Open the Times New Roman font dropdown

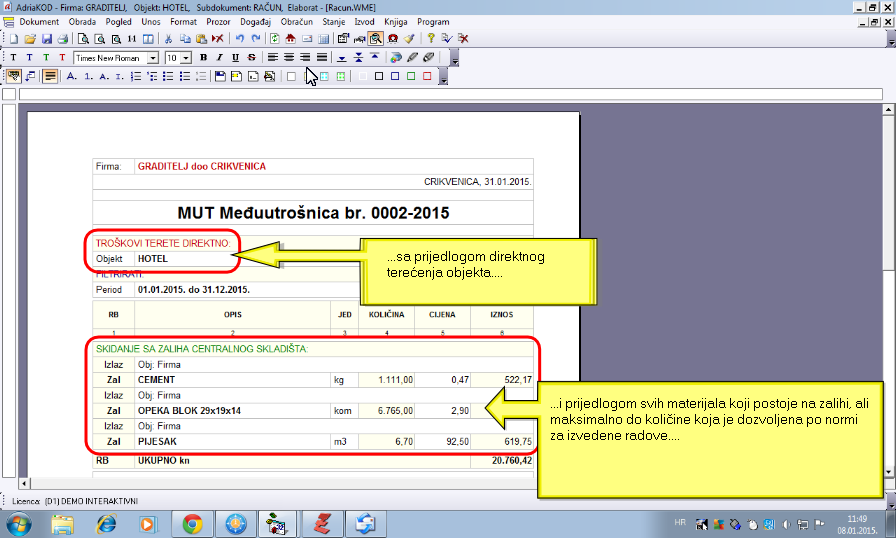coord(153,58)
